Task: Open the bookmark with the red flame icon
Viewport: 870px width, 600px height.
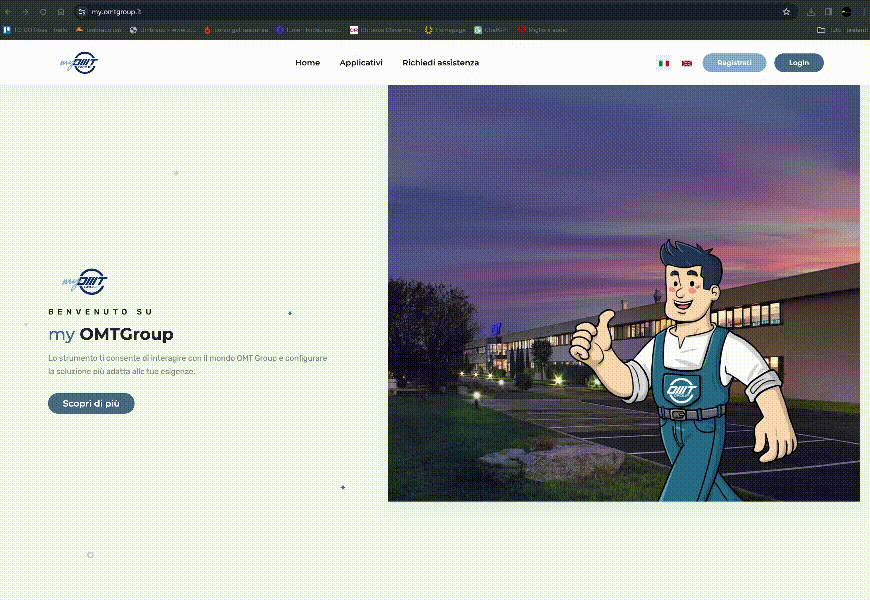Action: tap(236, 30)
